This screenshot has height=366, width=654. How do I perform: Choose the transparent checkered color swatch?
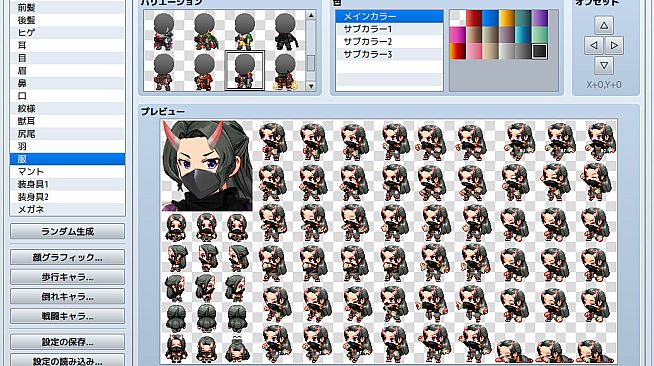(458, 18)
